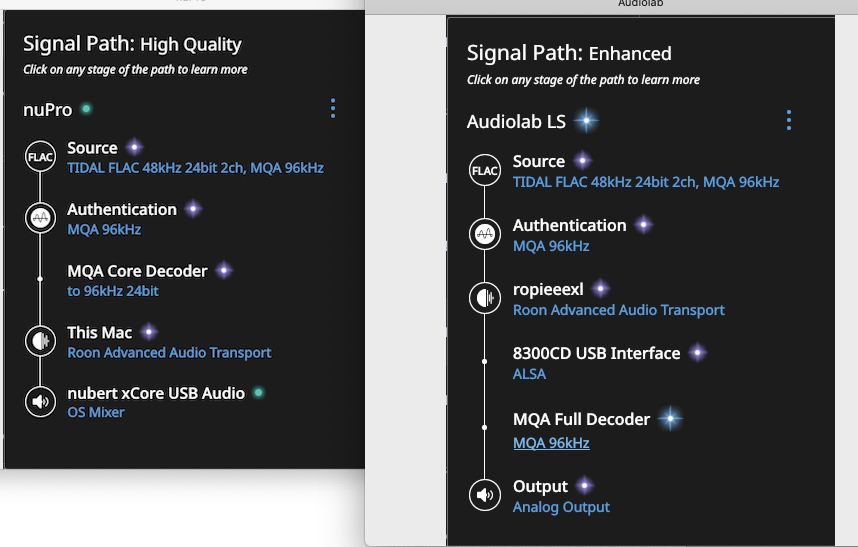858x547 pixels.
Task: Click the green dot beside nuPro
Action: pyautogui.click(x=87, y=109)
